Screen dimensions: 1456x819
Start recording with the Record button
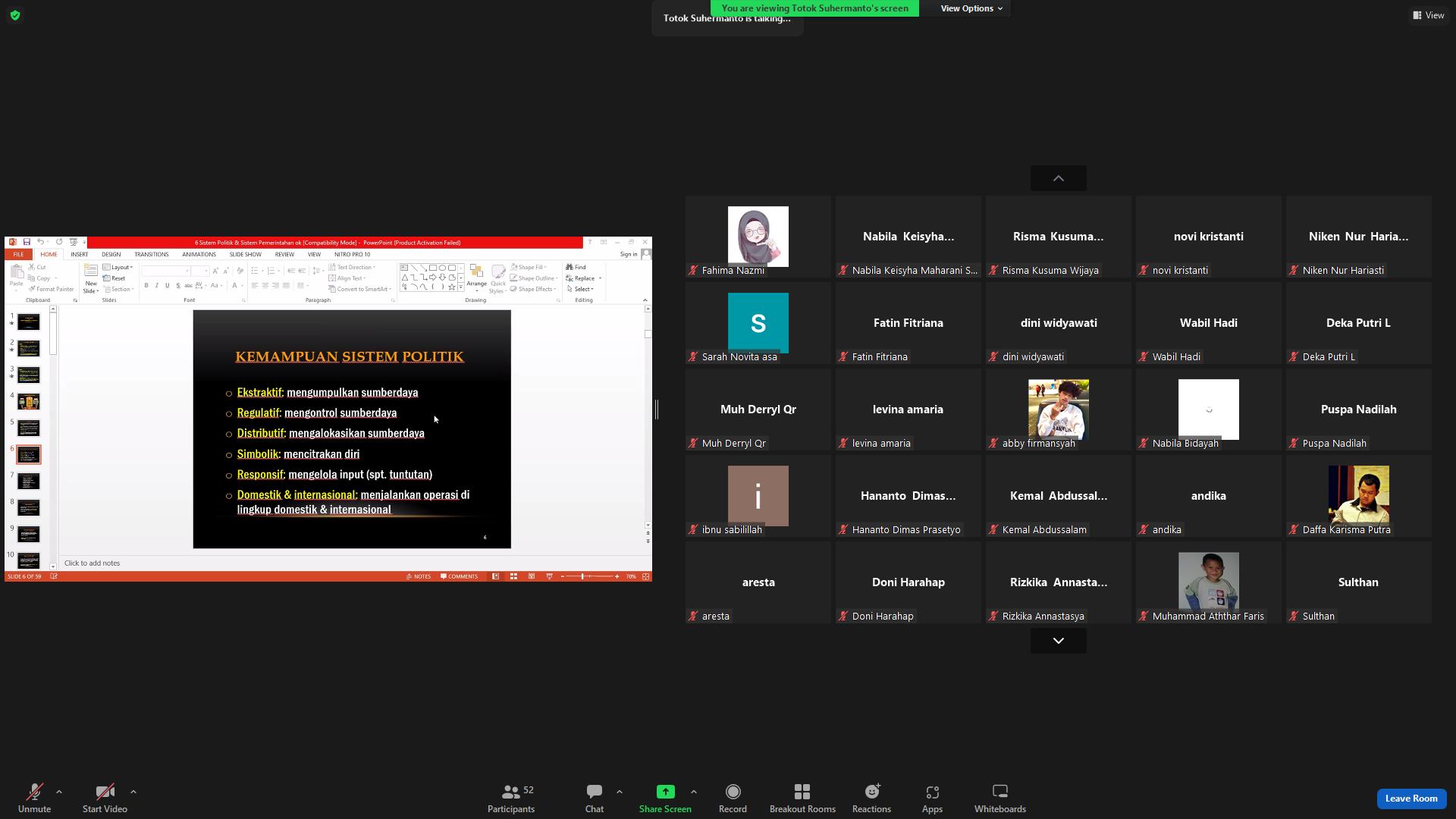pos(733,798)
